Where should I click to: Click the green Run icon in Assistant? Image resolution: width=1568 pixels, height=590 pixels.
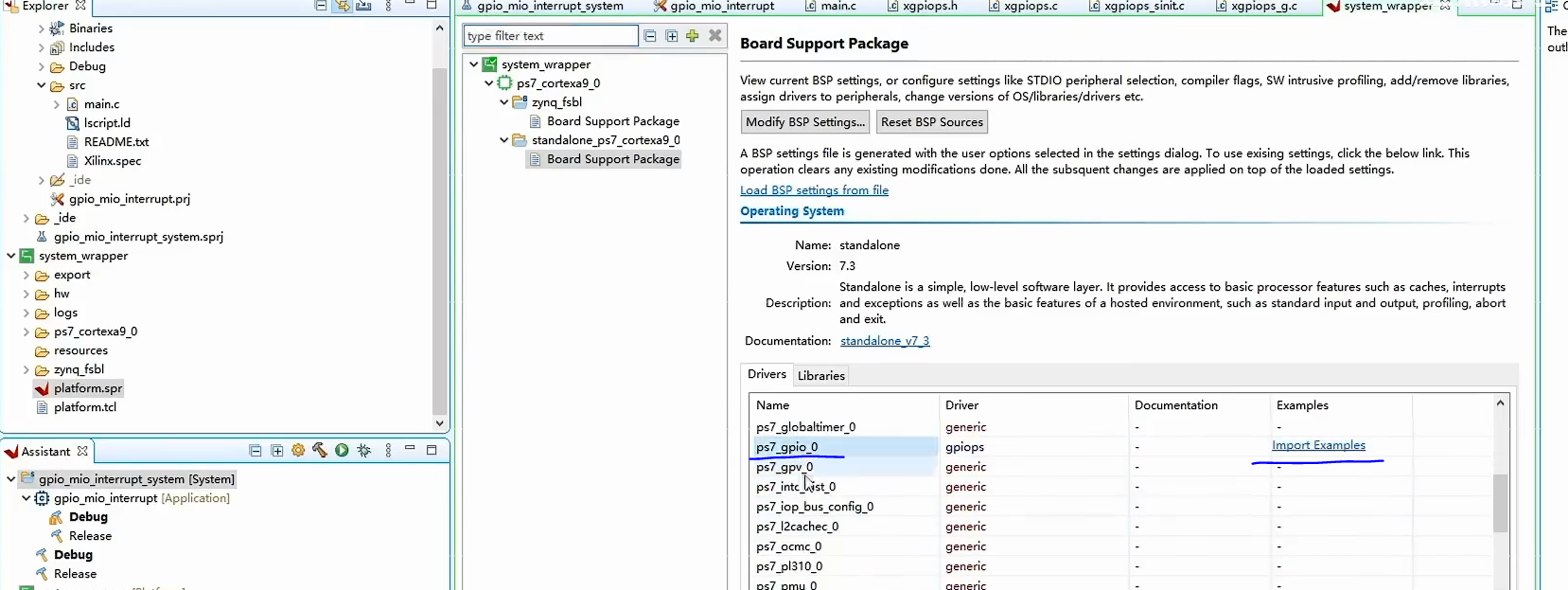[342, 451]
